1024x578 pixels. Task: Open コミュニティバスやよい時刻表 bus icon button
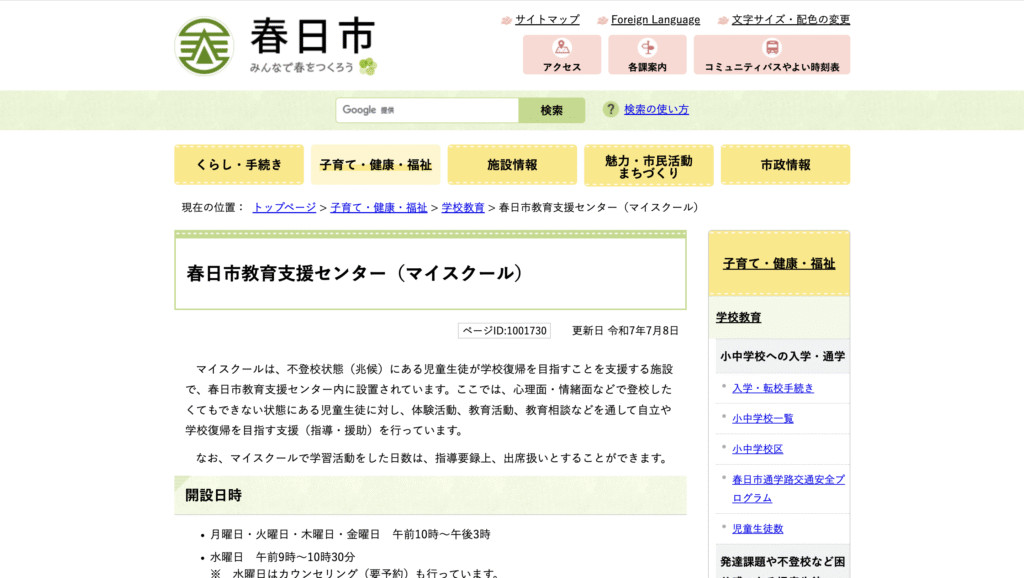771,55
